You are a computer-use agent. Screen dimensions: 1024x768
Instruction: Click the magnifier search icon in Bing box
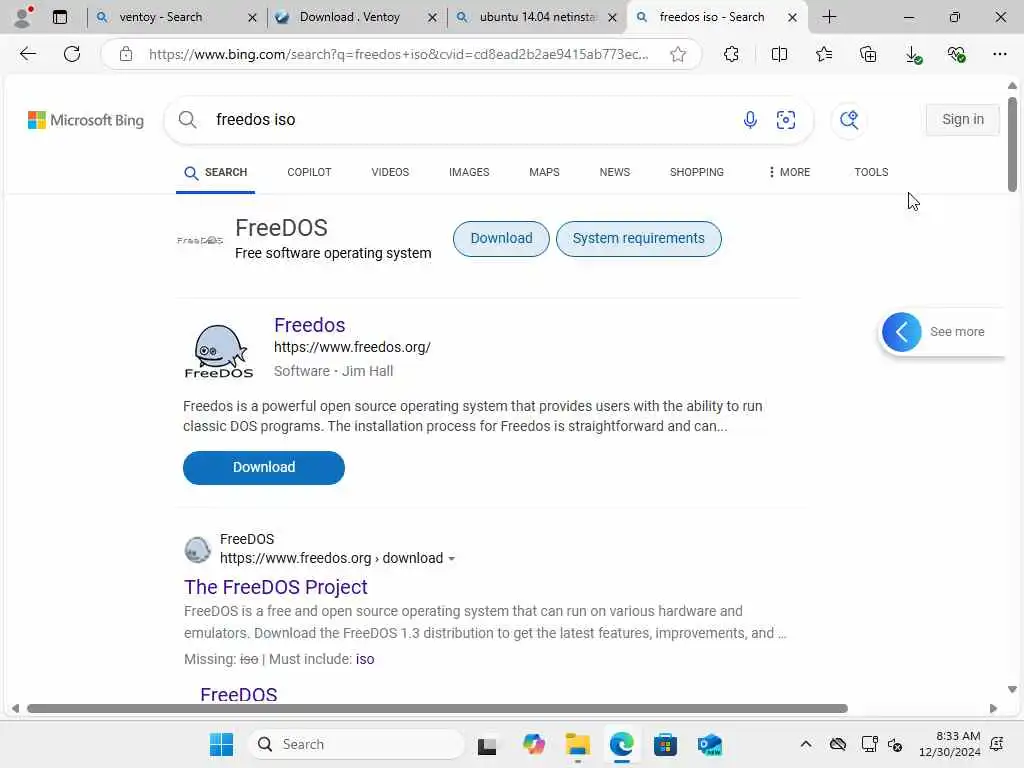click(x=187, y=120)
